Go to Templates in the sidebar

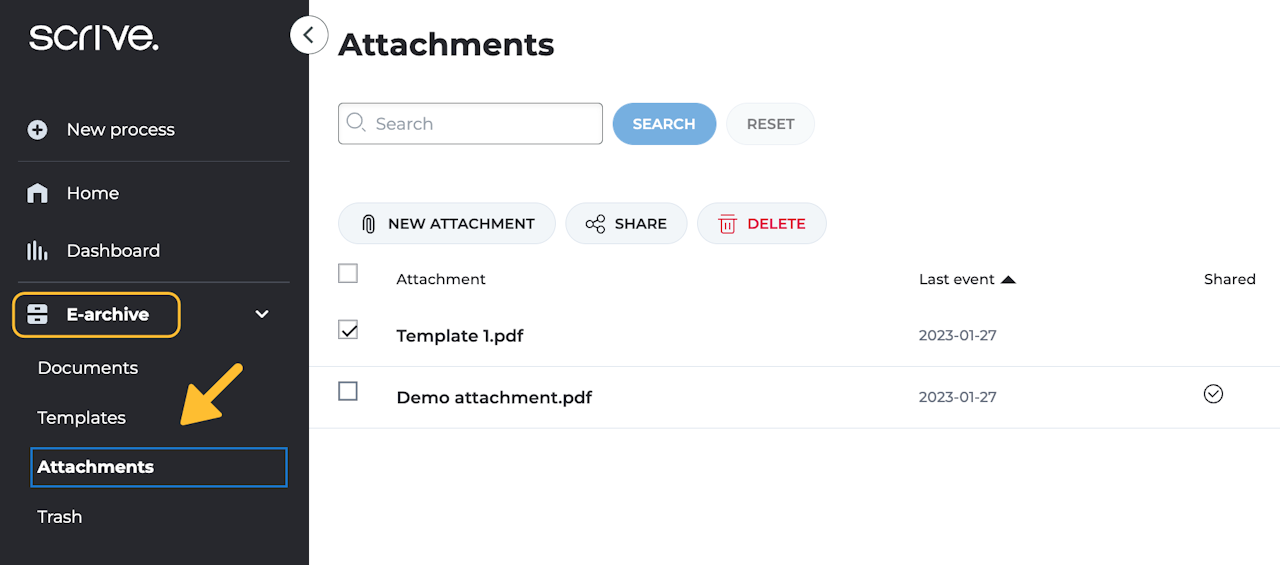(82, 418)
